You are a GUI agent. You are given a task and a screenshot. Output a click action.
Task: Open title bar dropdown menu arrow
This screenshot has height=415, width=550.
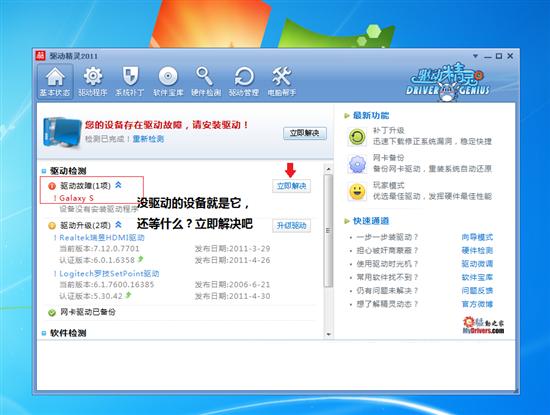[x=475, y=56]
